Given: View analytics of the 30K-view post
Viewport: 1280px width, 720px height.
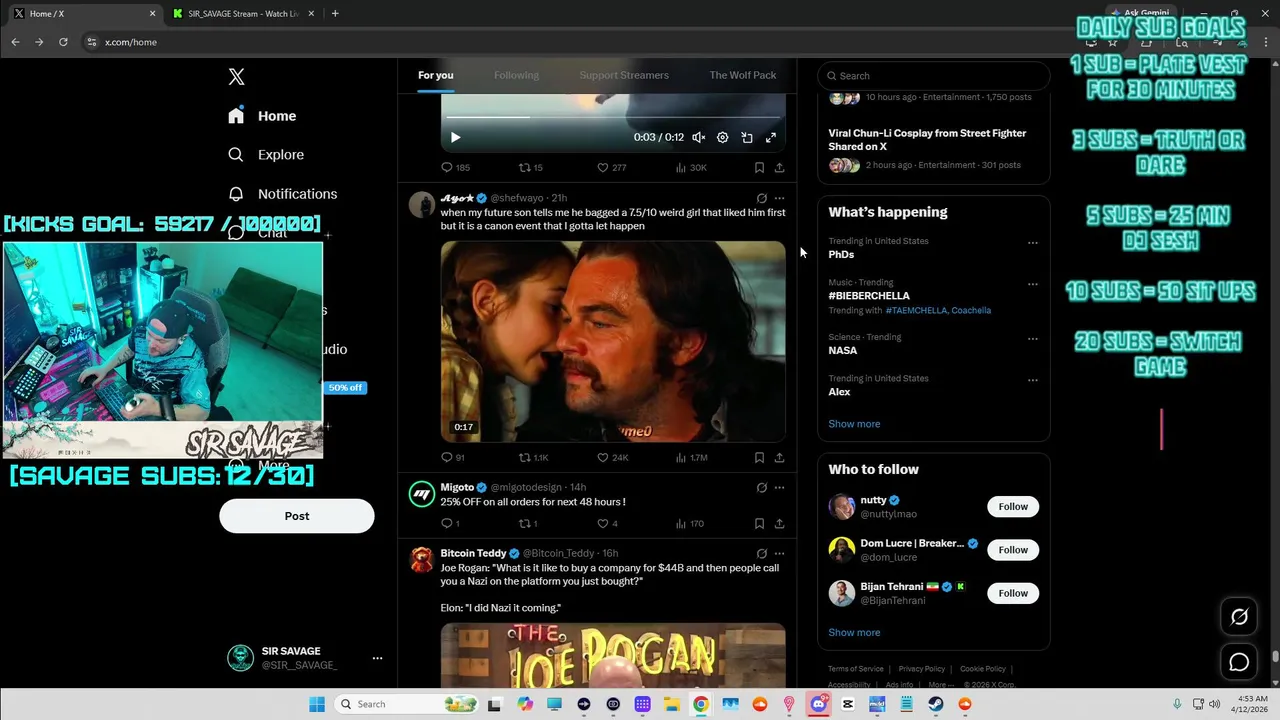Looking at the screenshot, I should pyautogui.click(x=691, y=167).
